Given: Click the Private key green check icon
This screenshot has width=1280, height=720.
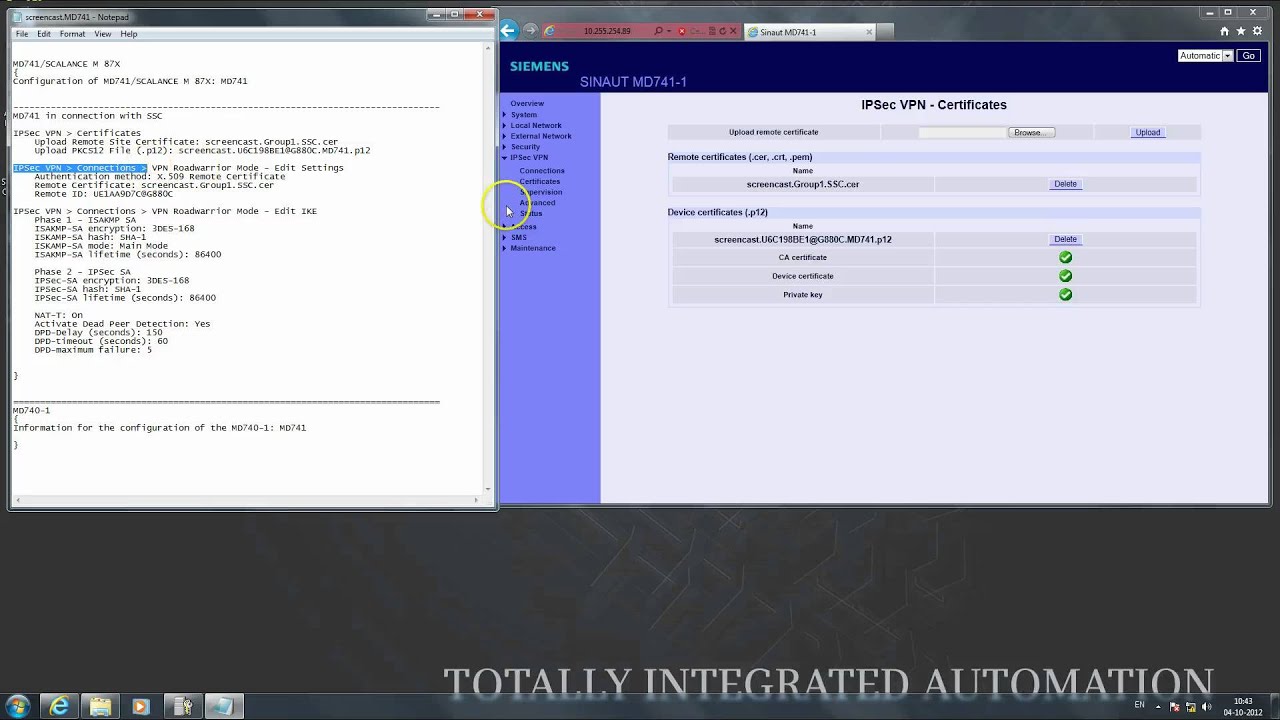Looking at the screenshot, I should point(1065,295).
